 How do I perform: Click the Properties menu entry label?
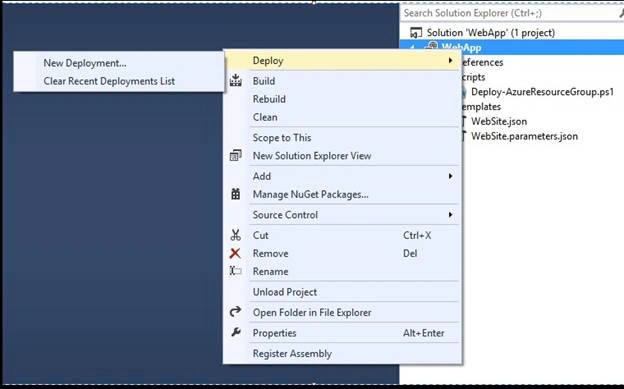[x=274, y=333]
